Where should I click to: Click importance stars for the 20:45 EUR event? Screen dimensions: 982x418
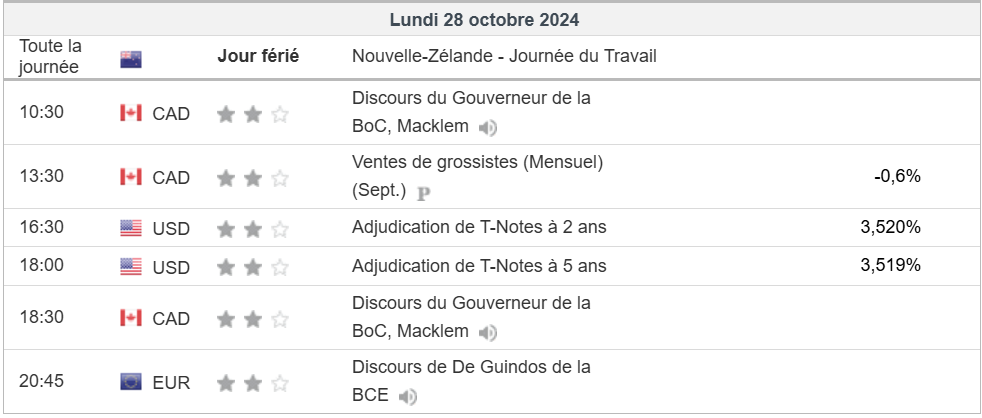pyautogui.click(x=252, y=383)
